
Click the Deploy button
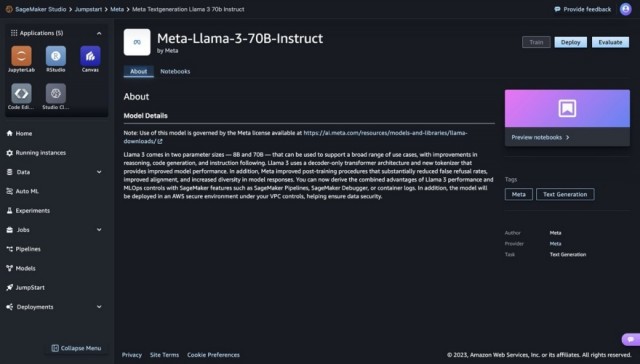tap(571, 42)
